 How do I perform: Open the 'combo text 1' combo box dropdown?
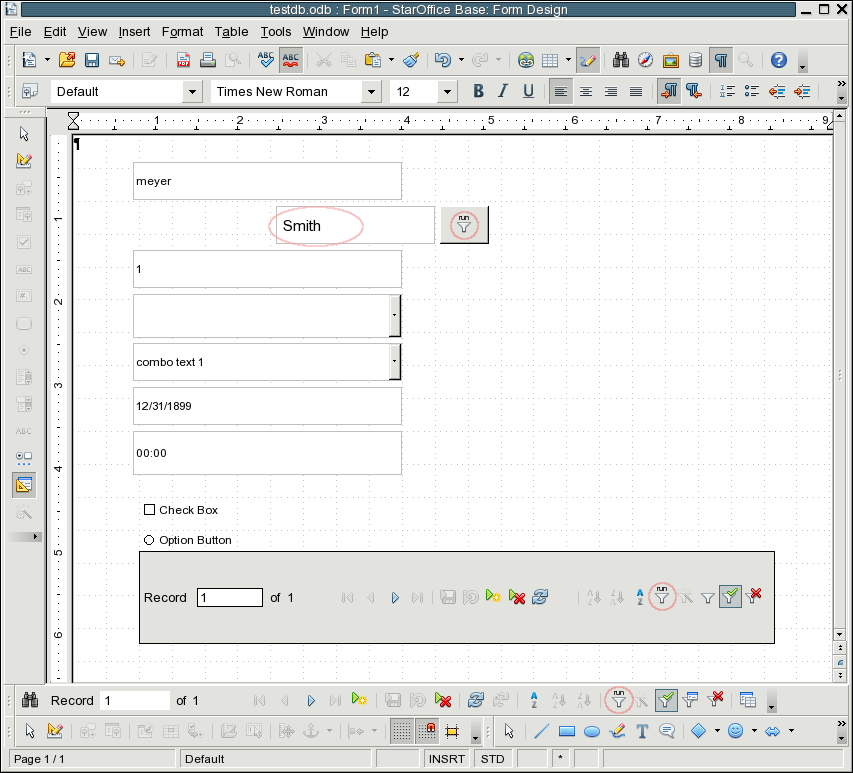click(395, 362)
